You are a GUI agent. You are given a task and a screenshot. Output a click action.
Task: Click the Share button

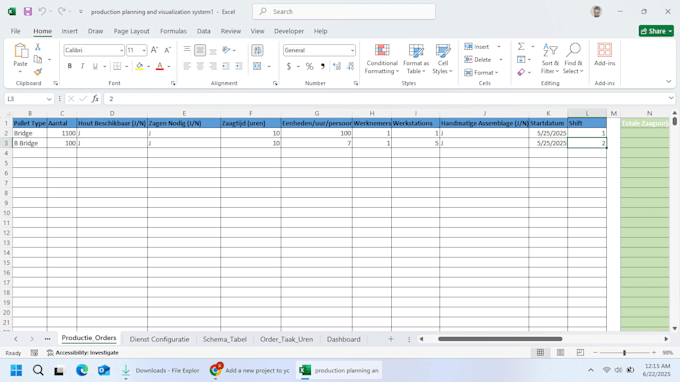pyautogui.click(x=656, y=31)
